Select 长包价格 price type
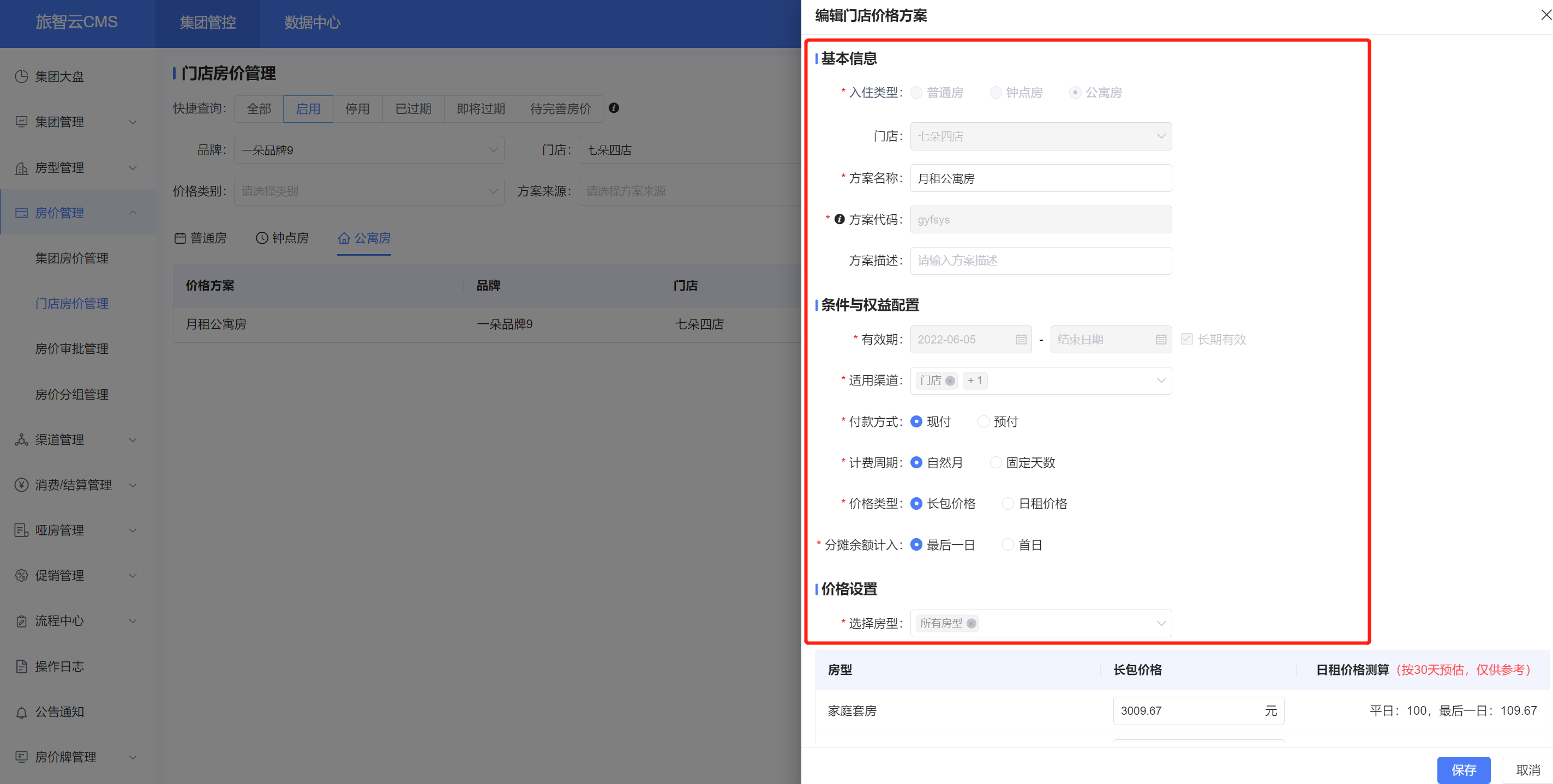This screenshot has width=1553, height=784. pos(916,503)
